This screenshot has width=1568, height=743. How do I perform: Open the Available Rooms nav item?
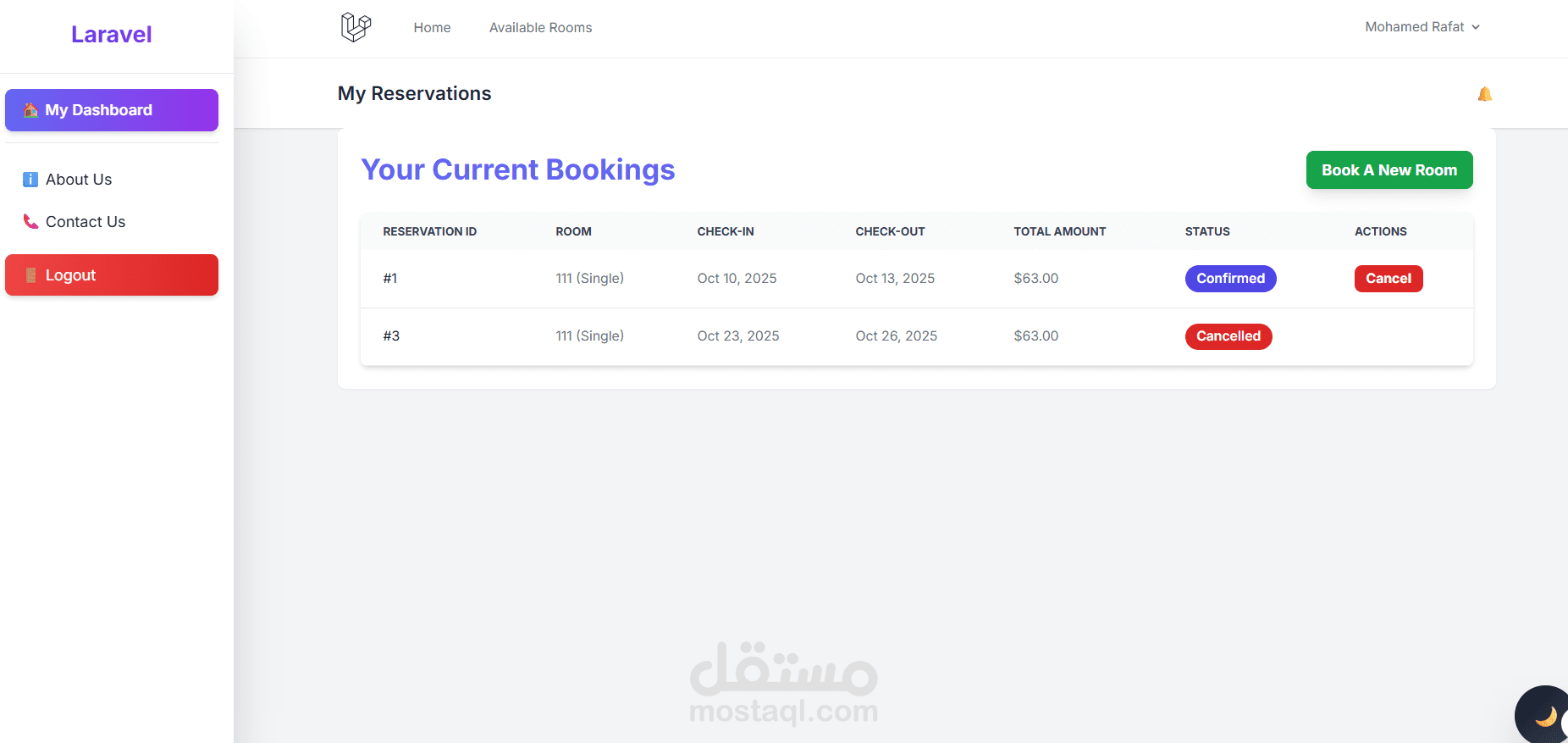point(540,28)
